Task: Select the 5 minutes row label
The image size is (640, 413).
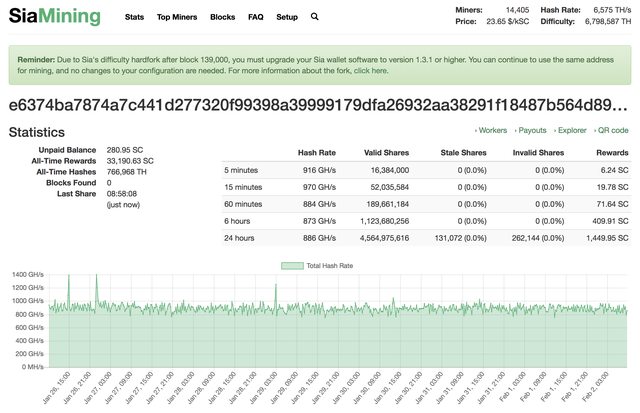Action: click(x=241, y=170)
